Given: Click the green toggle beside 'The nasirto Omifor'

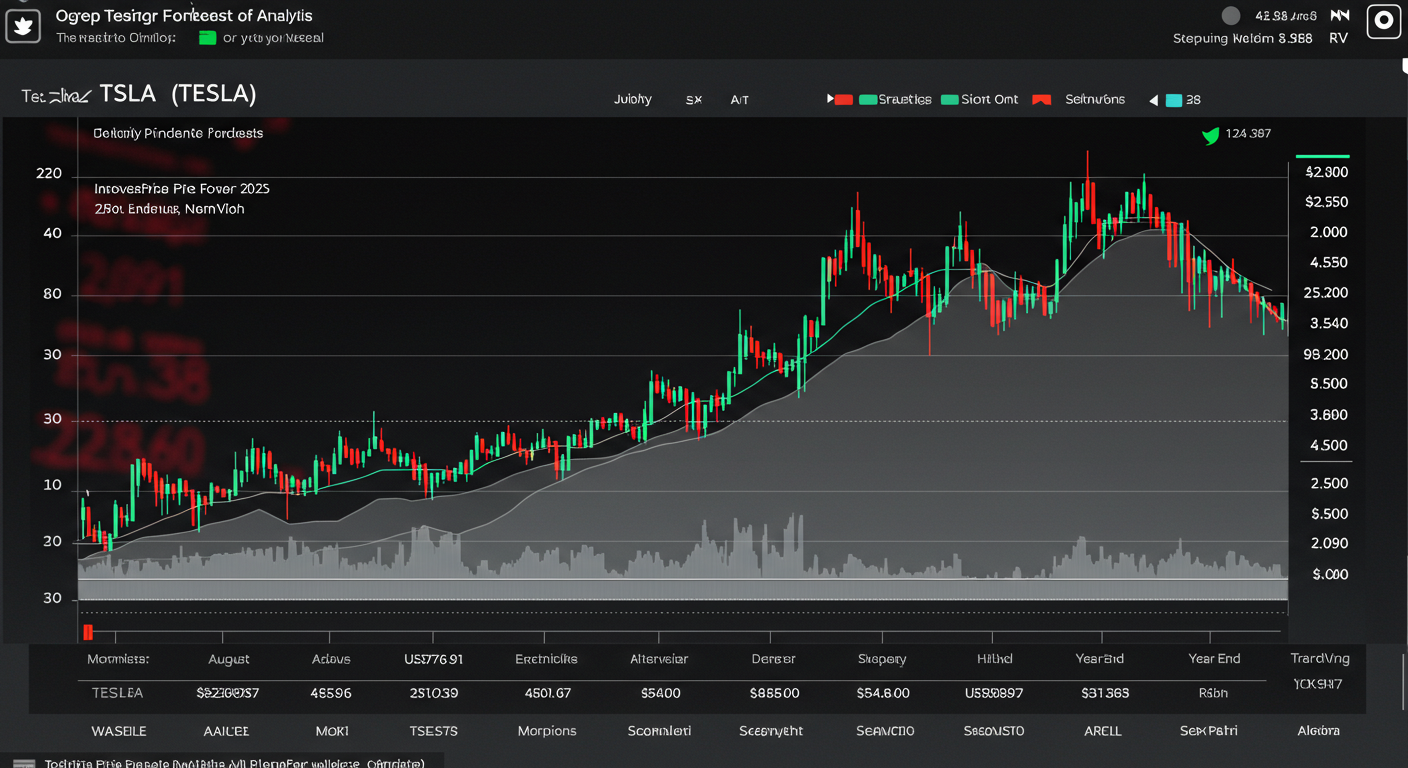Looking at the screenshot, I should click(x=207, y=38).
